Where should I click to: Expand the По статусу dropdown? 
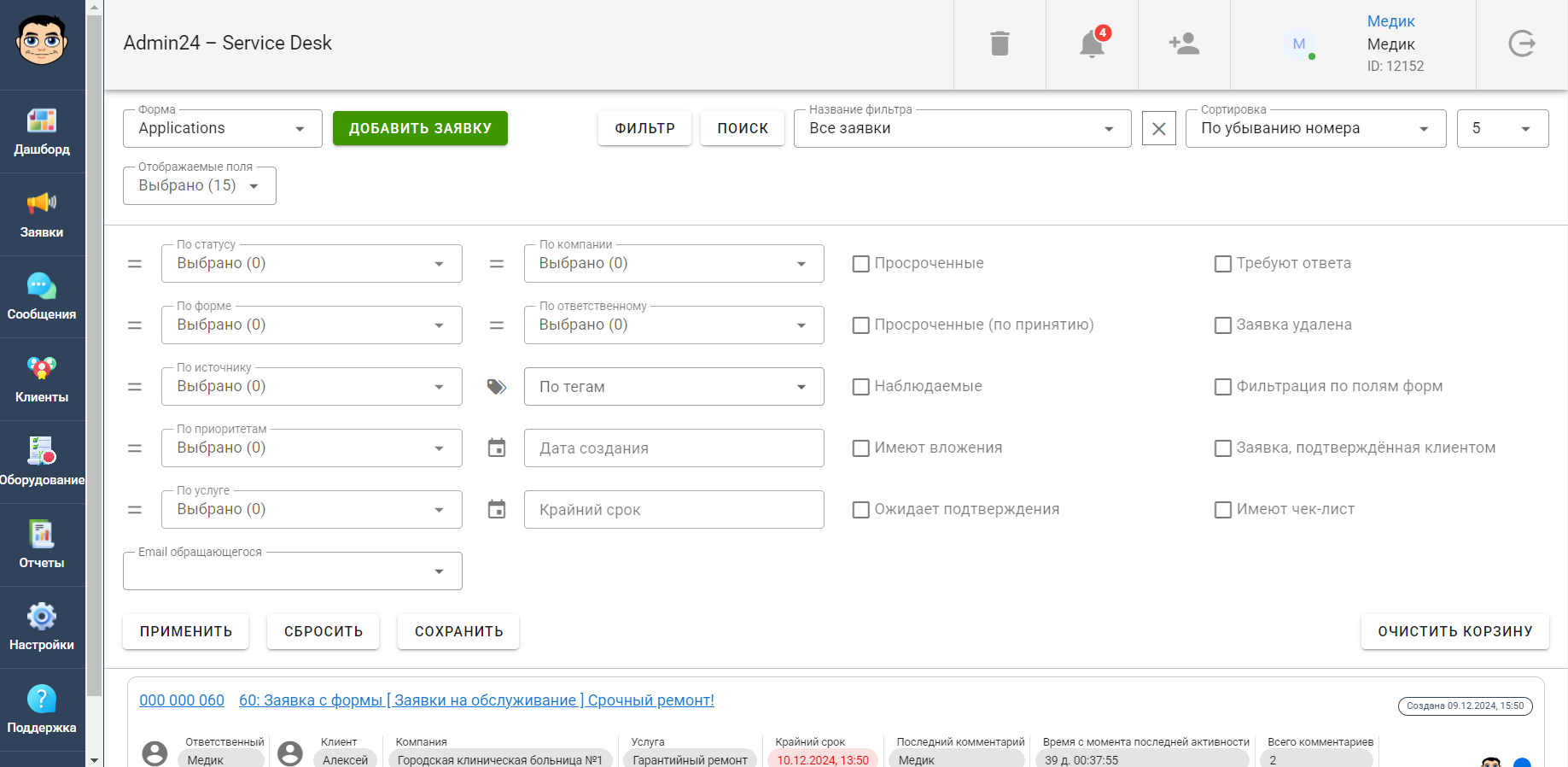312,263
